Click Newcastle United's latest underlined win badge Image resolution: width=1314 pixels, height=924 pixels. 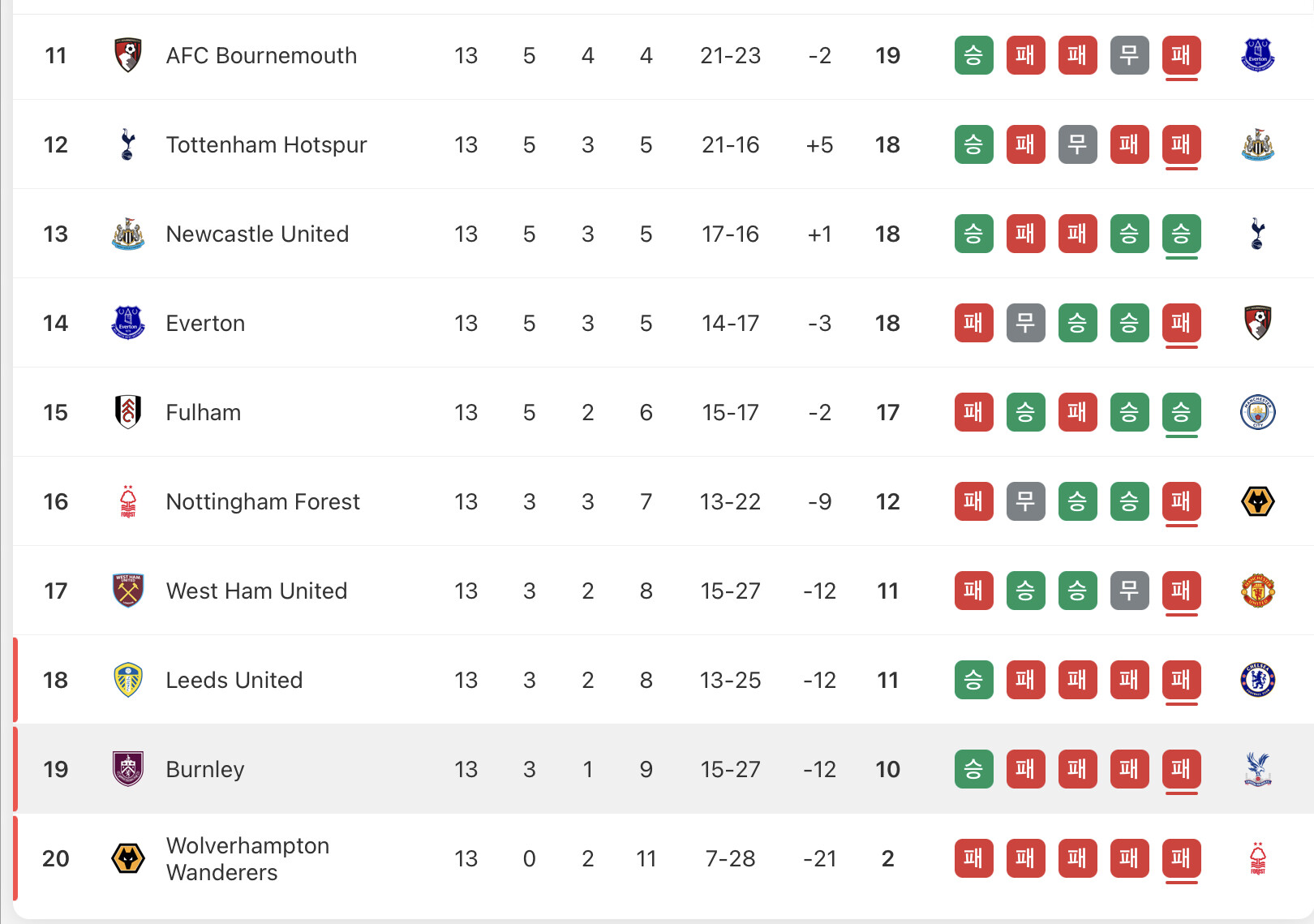coord(1181,234)
